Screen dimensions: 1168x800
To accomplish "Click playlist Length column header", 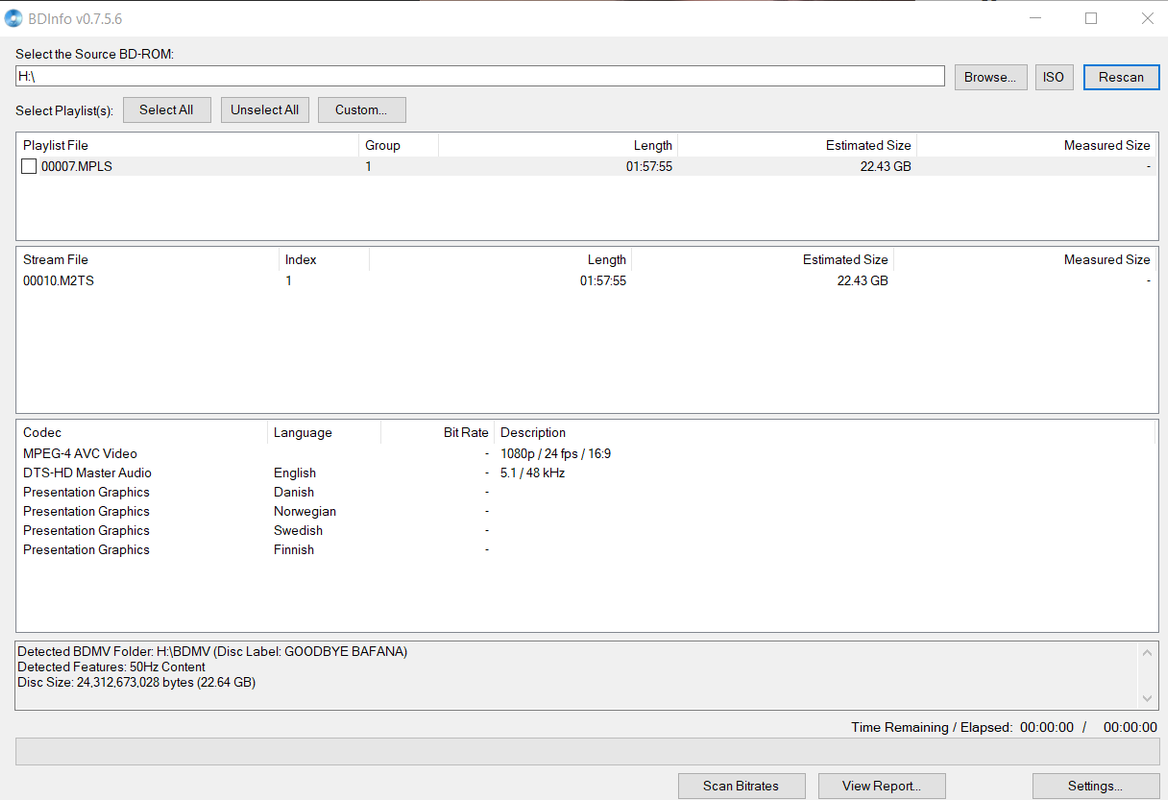I will coord(558,145).
